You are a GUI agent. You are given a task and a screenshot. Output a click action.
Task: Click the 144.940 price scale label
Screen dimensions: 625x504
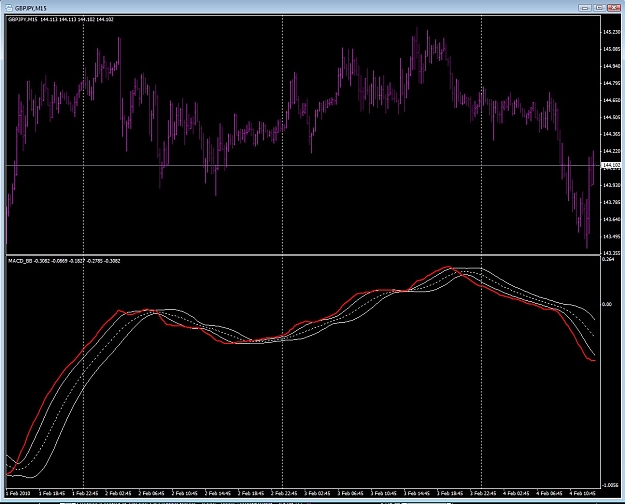[x=611, y=66]
